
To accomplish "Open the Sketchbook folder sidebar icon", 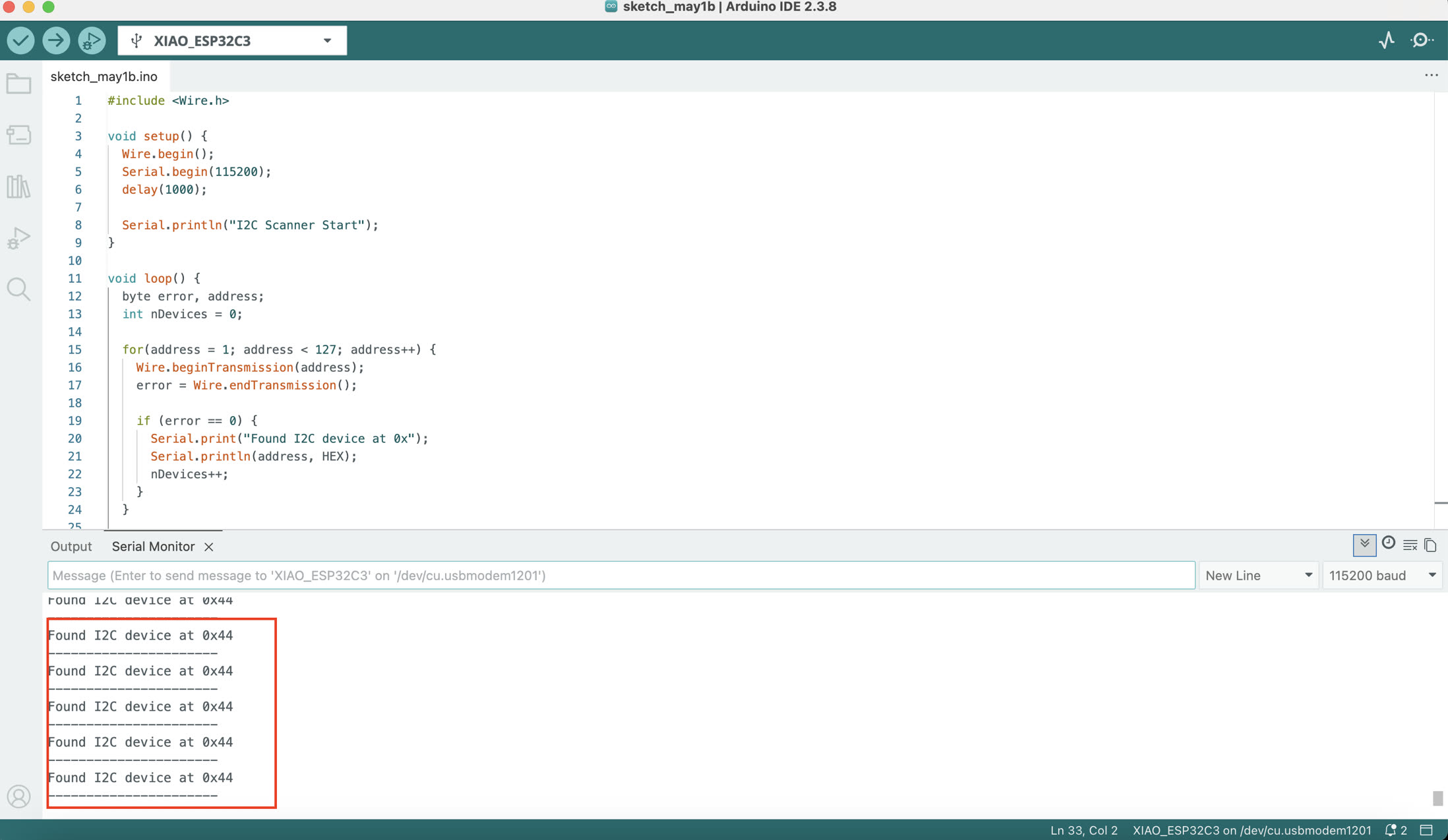I will (18, 84).
